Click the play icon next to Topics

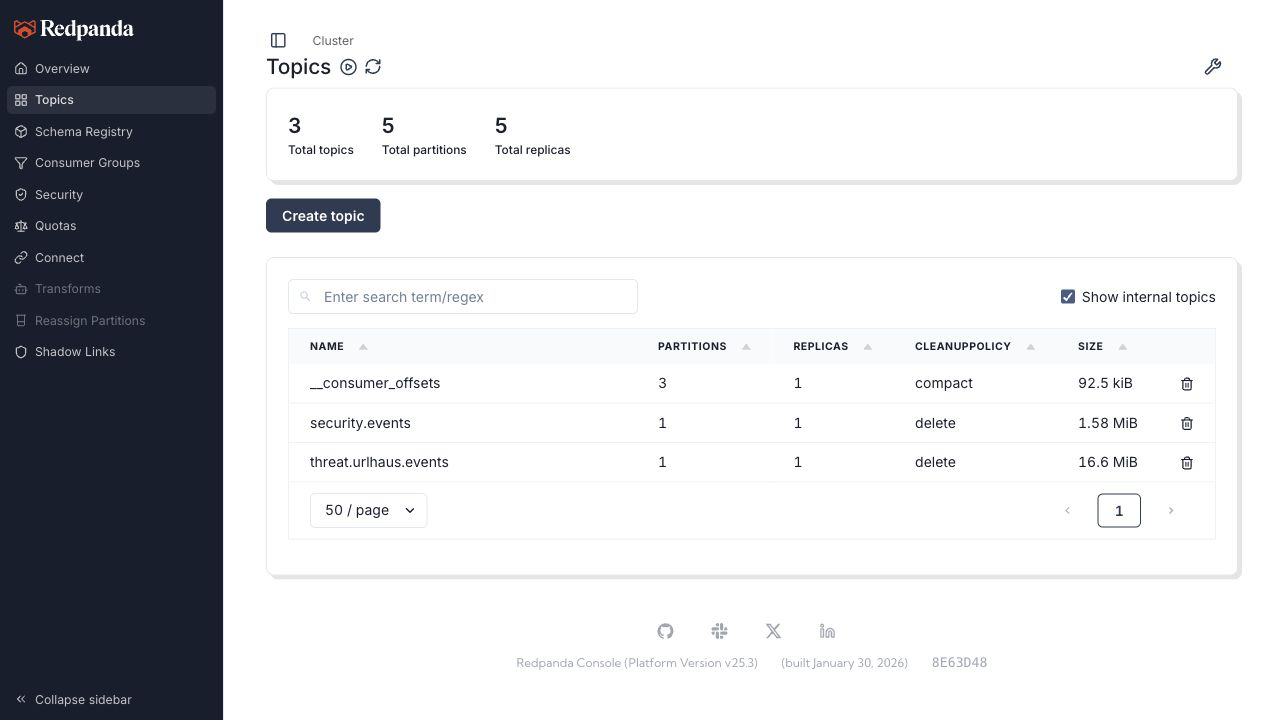pyautogui.click(x=348, y=67)
